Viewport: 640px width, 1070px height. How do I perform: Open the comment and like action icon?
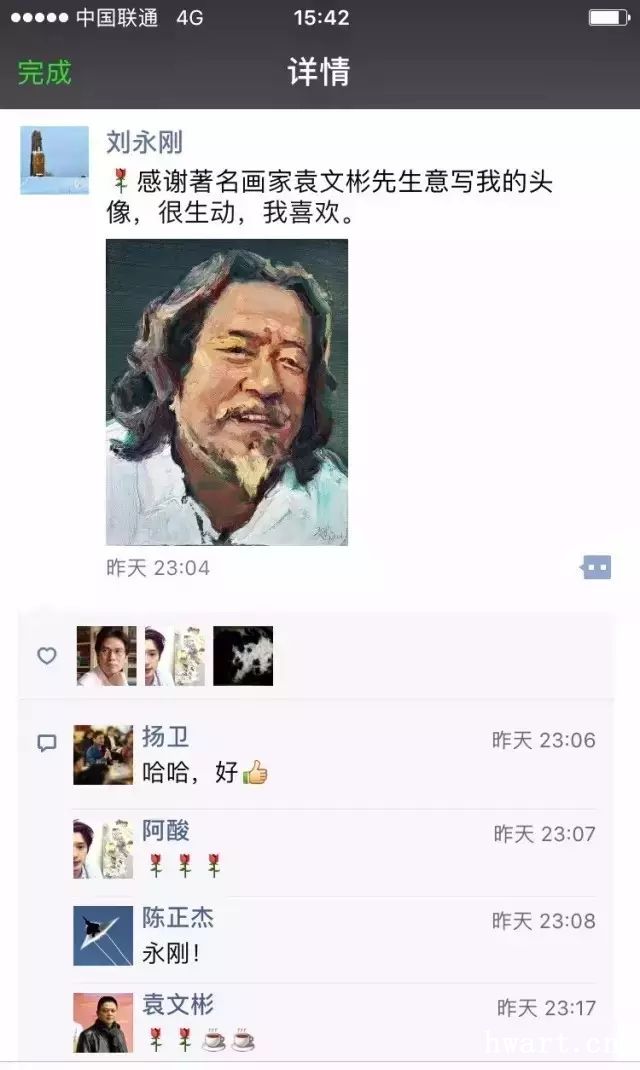pos(596,567)
